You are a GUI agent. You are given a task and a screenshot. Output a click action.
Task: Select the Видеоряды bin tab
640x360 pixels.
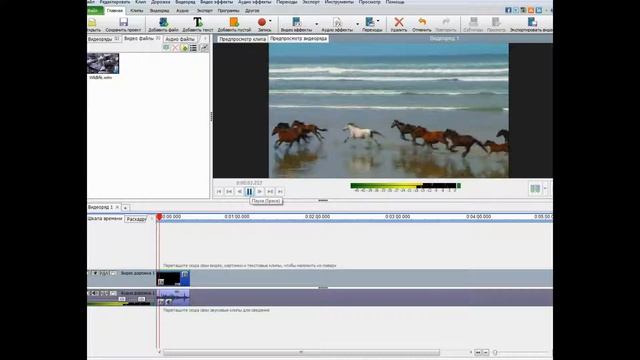tap(103, 39)
